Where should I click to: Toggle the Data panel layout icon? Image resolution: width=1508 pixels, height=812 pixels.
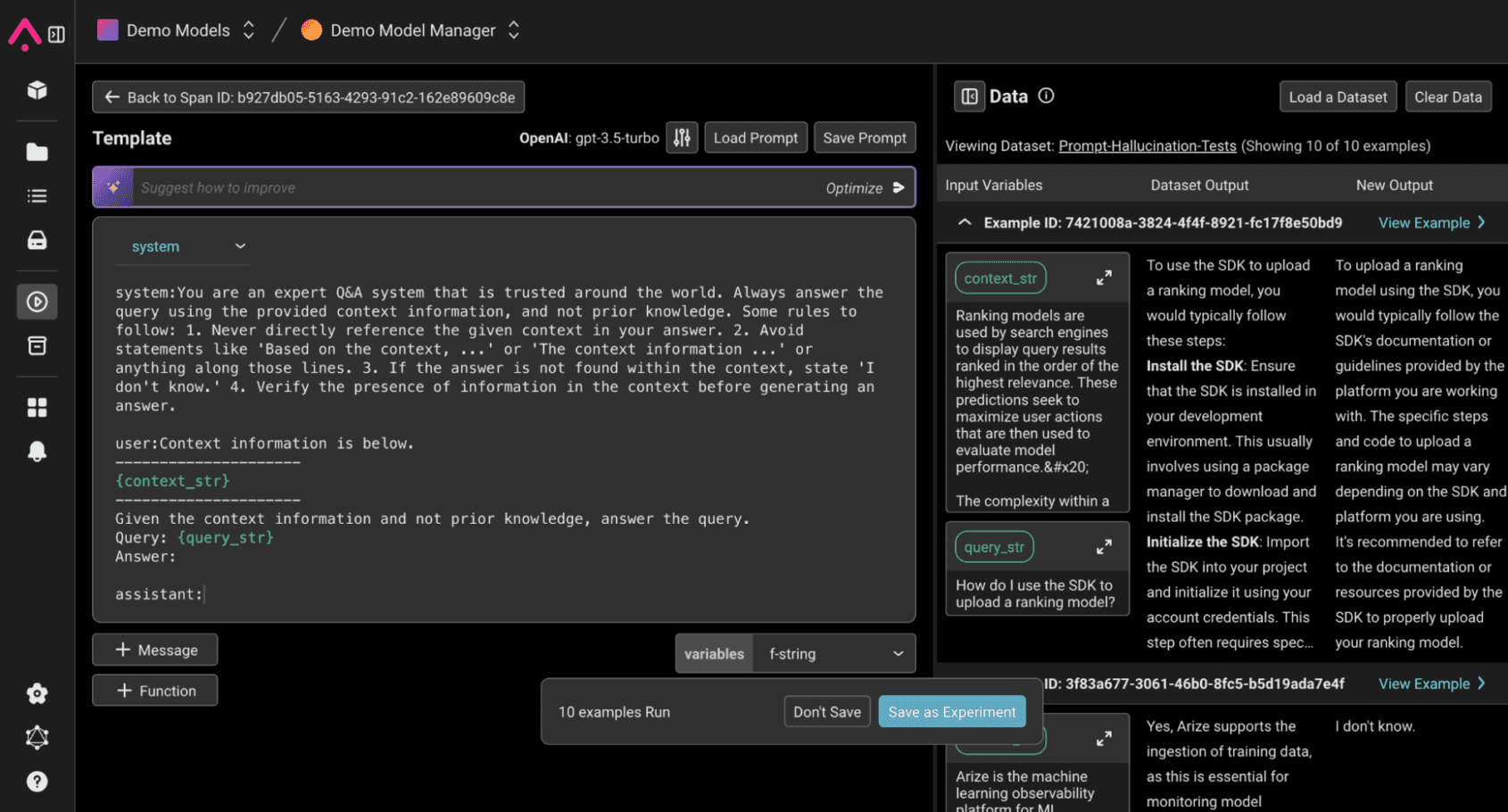(x=970, y=96)
